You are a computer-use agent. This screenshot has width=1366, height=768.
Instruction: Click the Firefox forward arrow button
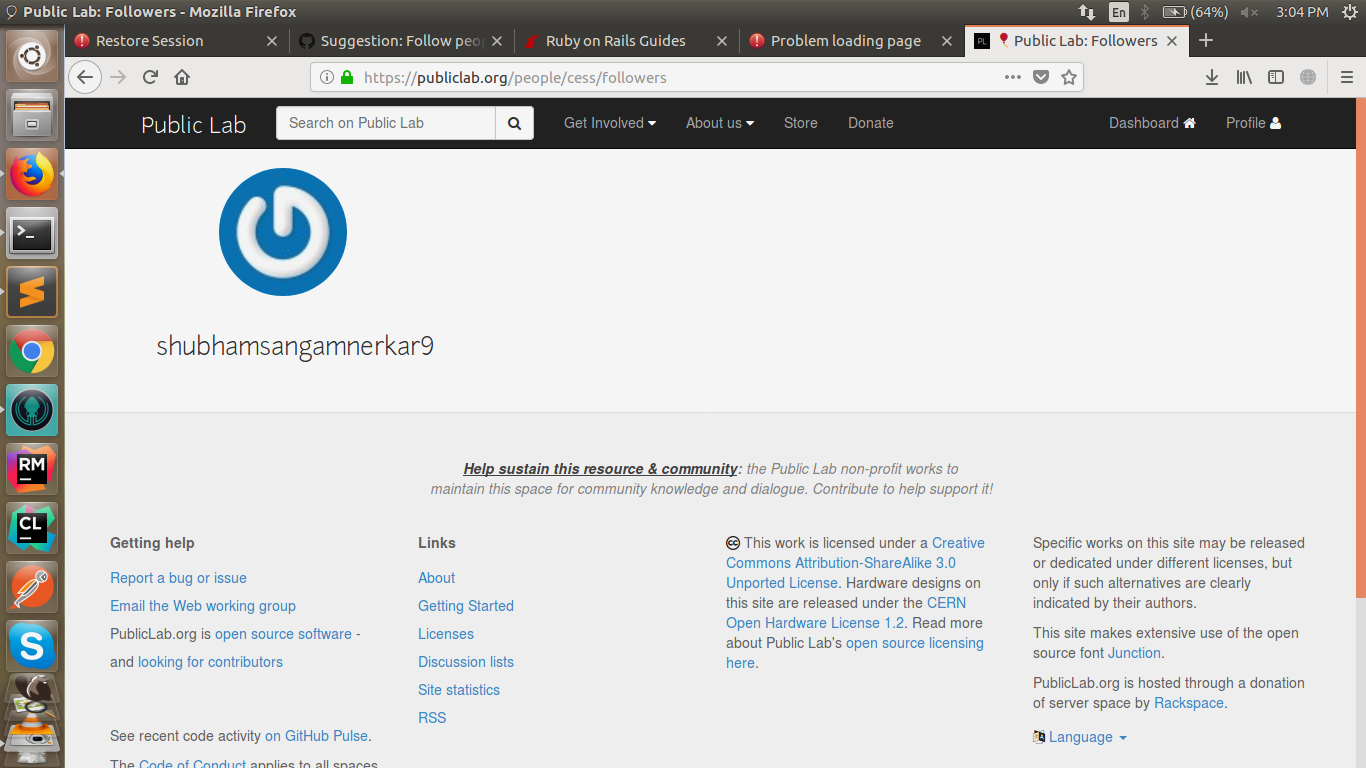tap(118, 77)
